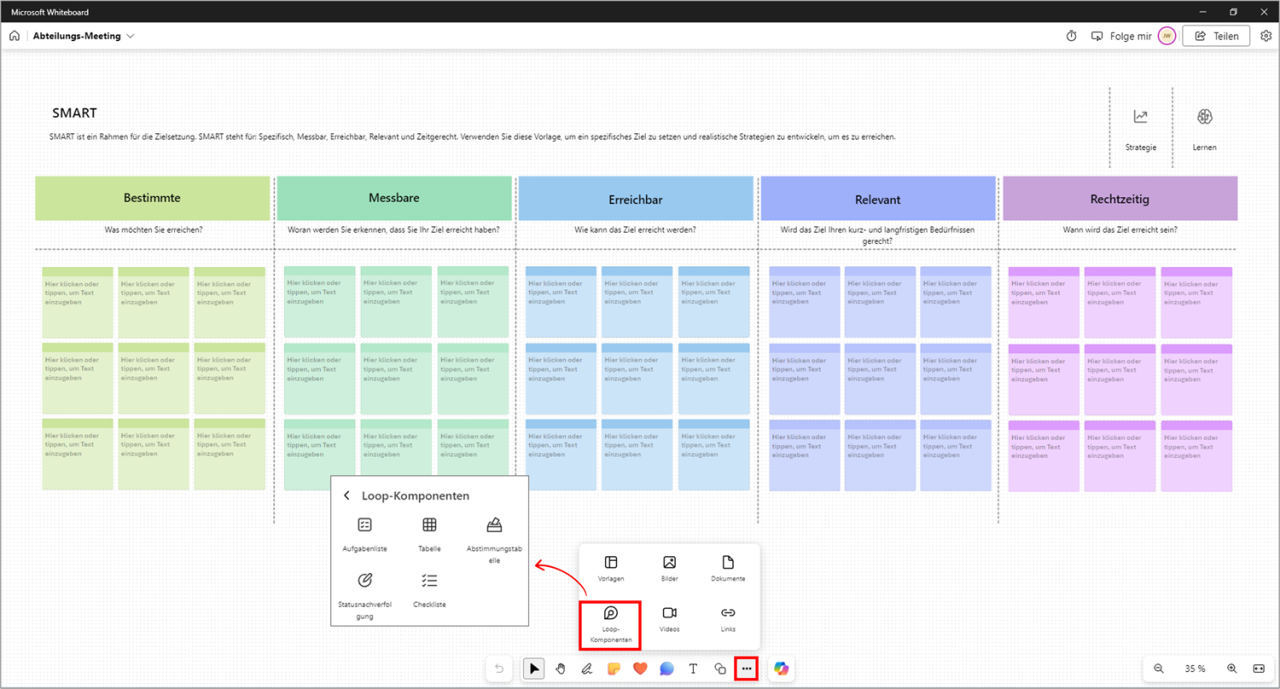Click the comment bubble tool
Image resolution: width=1280 pixels, height=689 pixels.
pyautogui.click(x=667, y=669)
